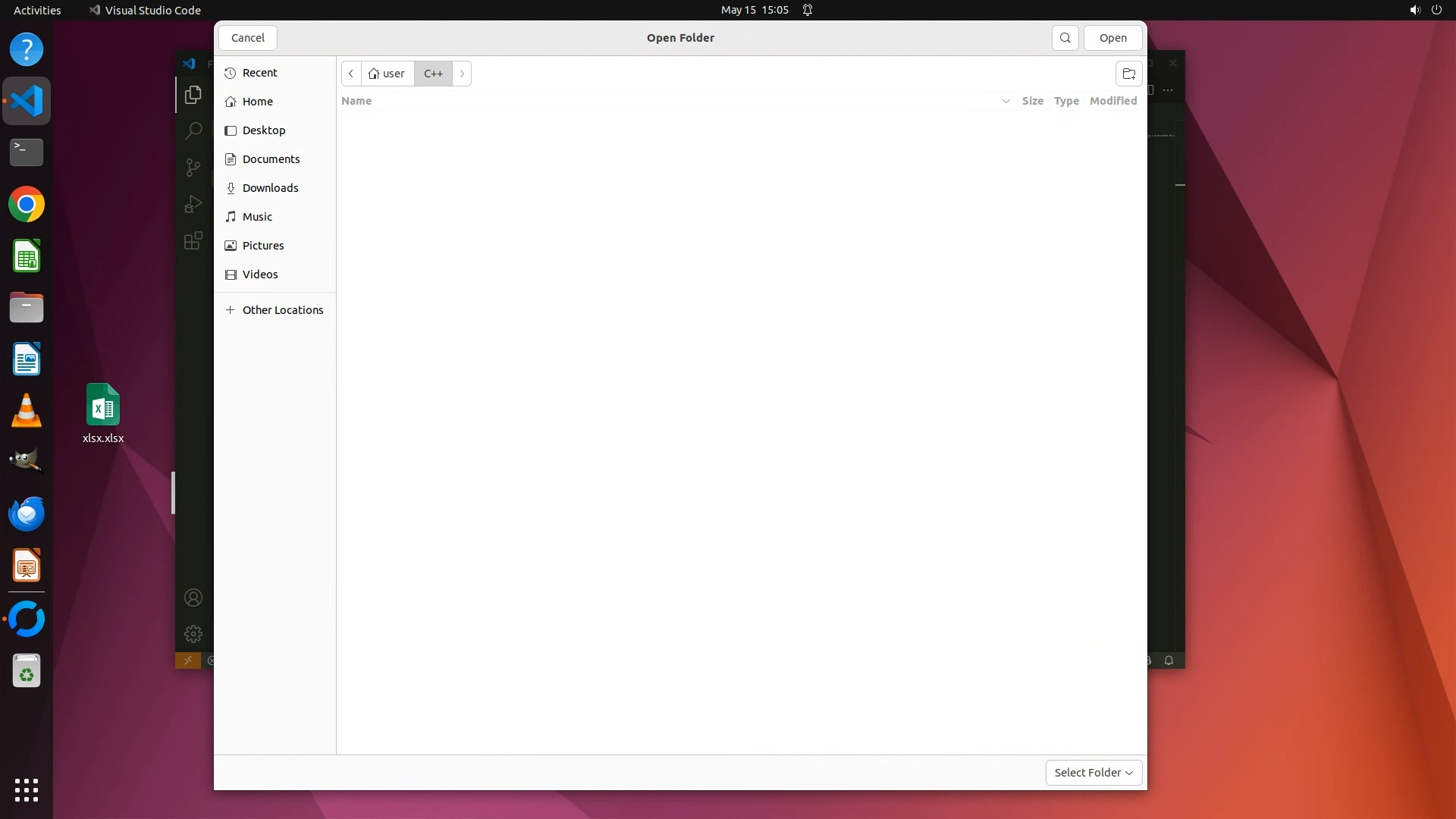The image size is (1456, 819).
Task: Sort files by Modified column header
Action: (x=1112, y=101)
